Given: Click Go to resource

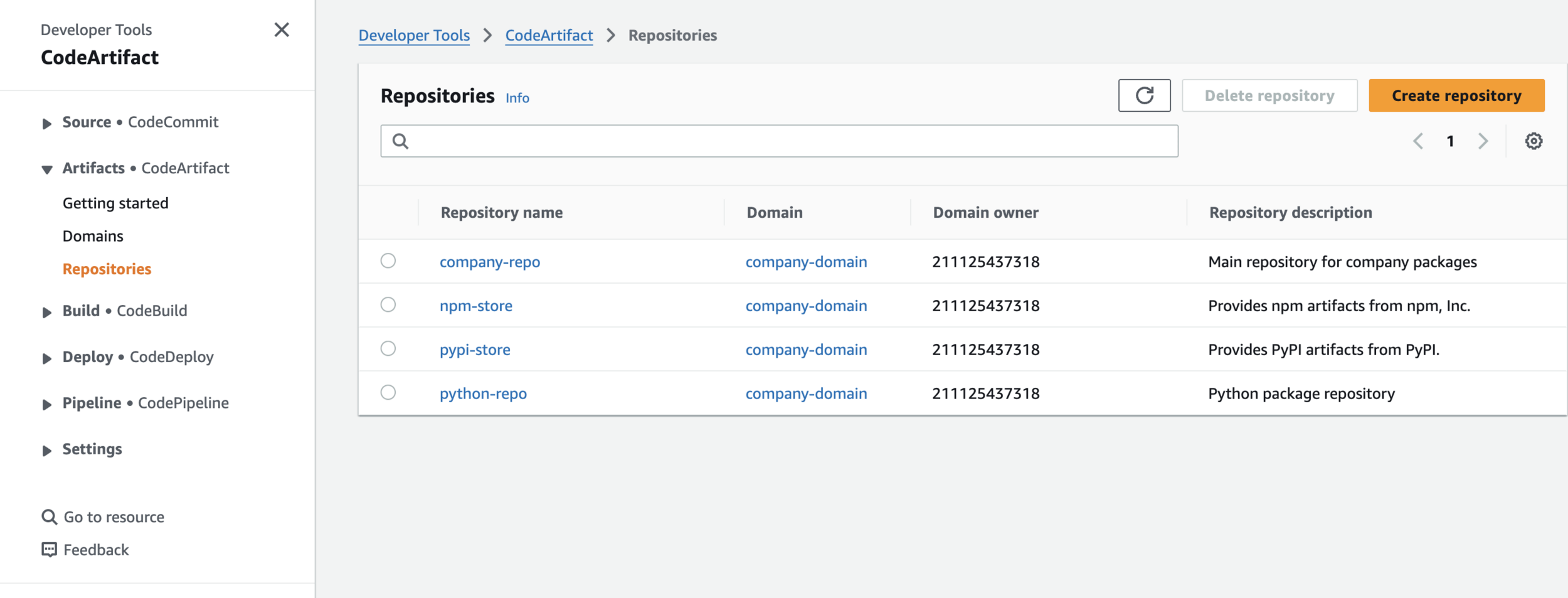Looking at the screenshot, I should click(114, 517).
